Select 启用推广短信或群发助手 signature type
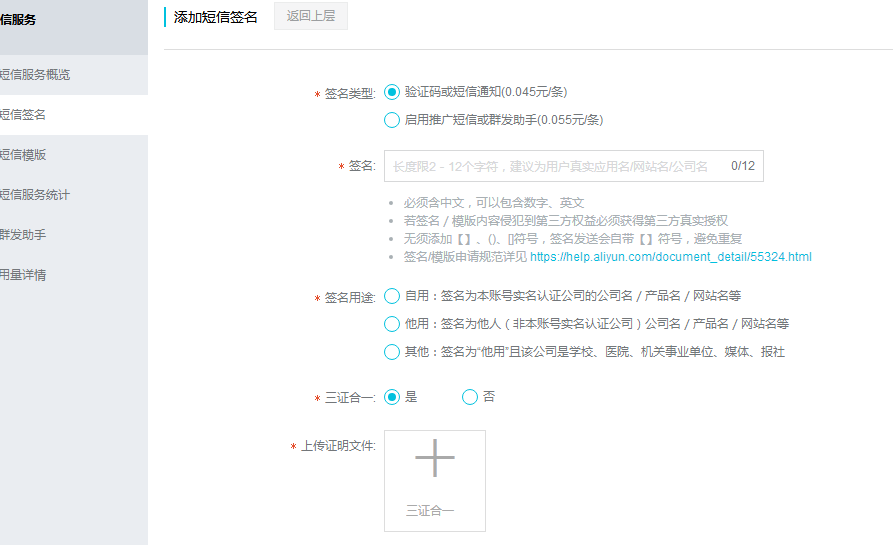This screenshot has width=893, height=545. (x=392, y=120)
